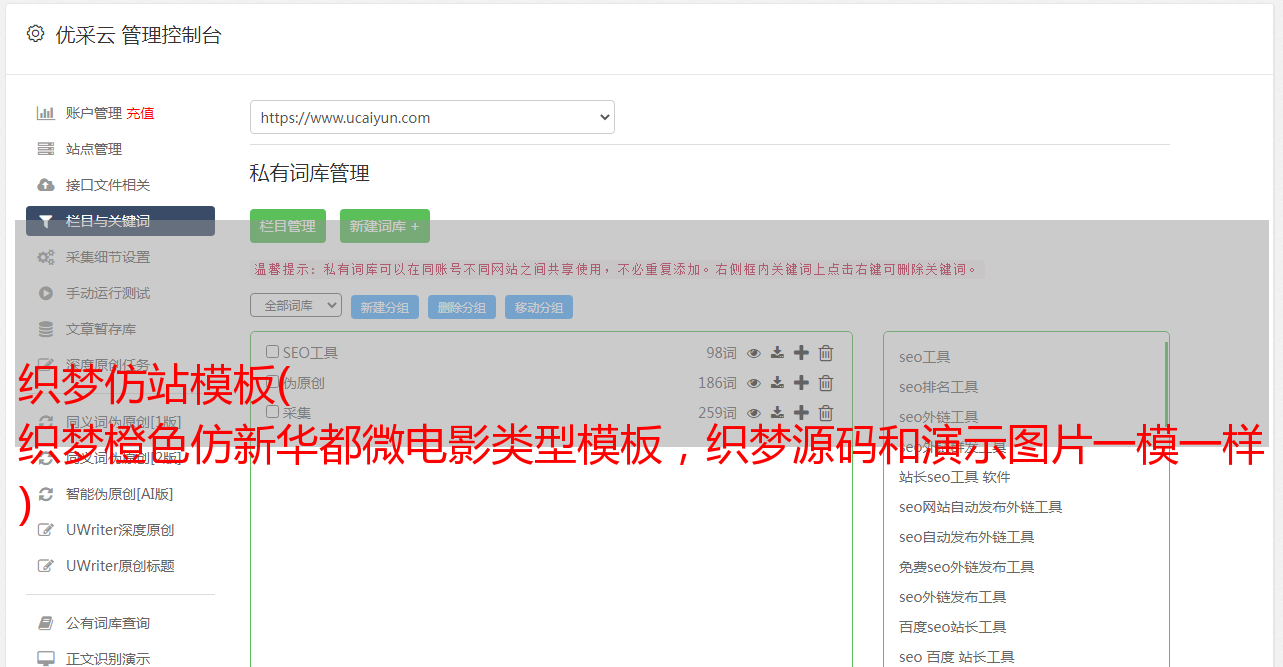Screen dimensions: 1283x667
Task: Open 手动运行测试 from the sidebar
Action: tap(108, 293)
